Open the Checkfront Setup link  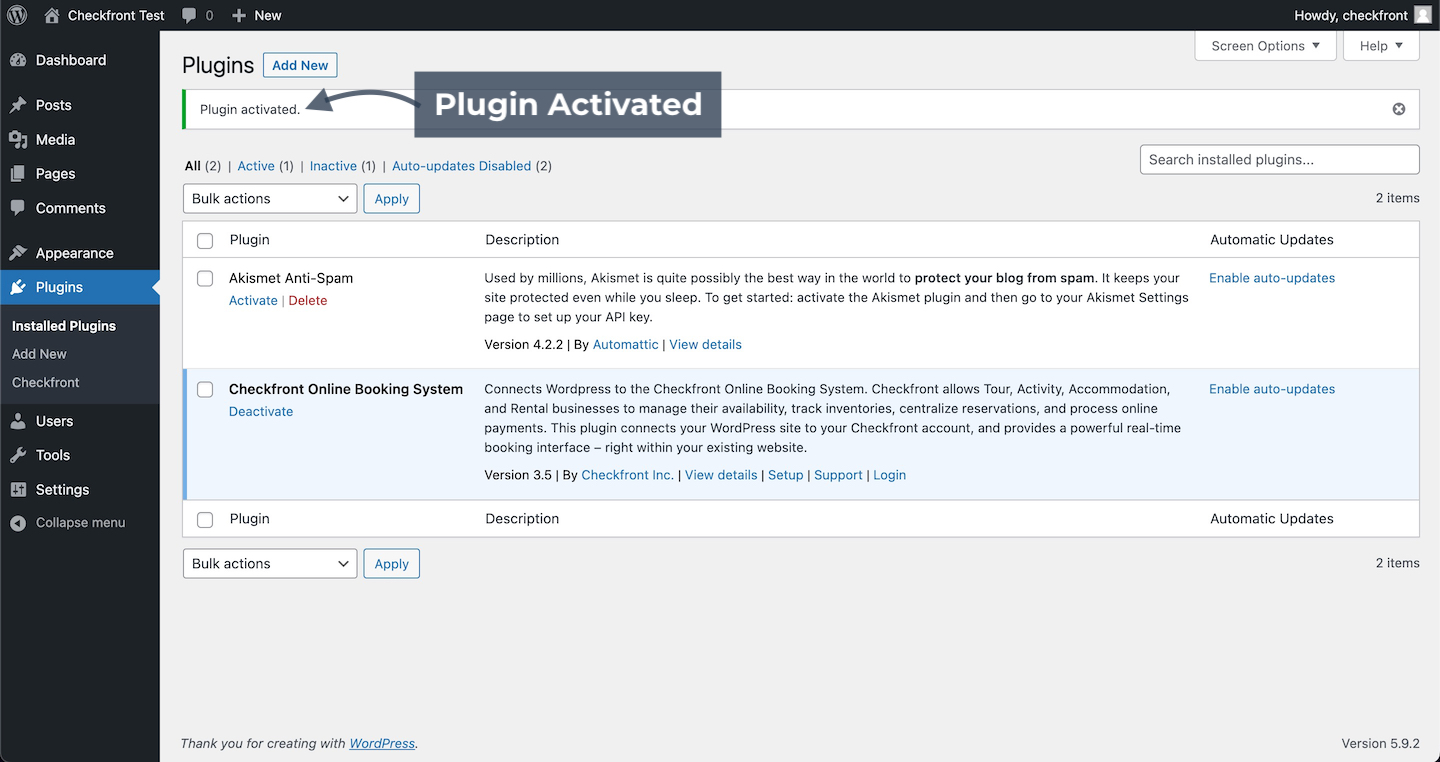tap(785, 475)
